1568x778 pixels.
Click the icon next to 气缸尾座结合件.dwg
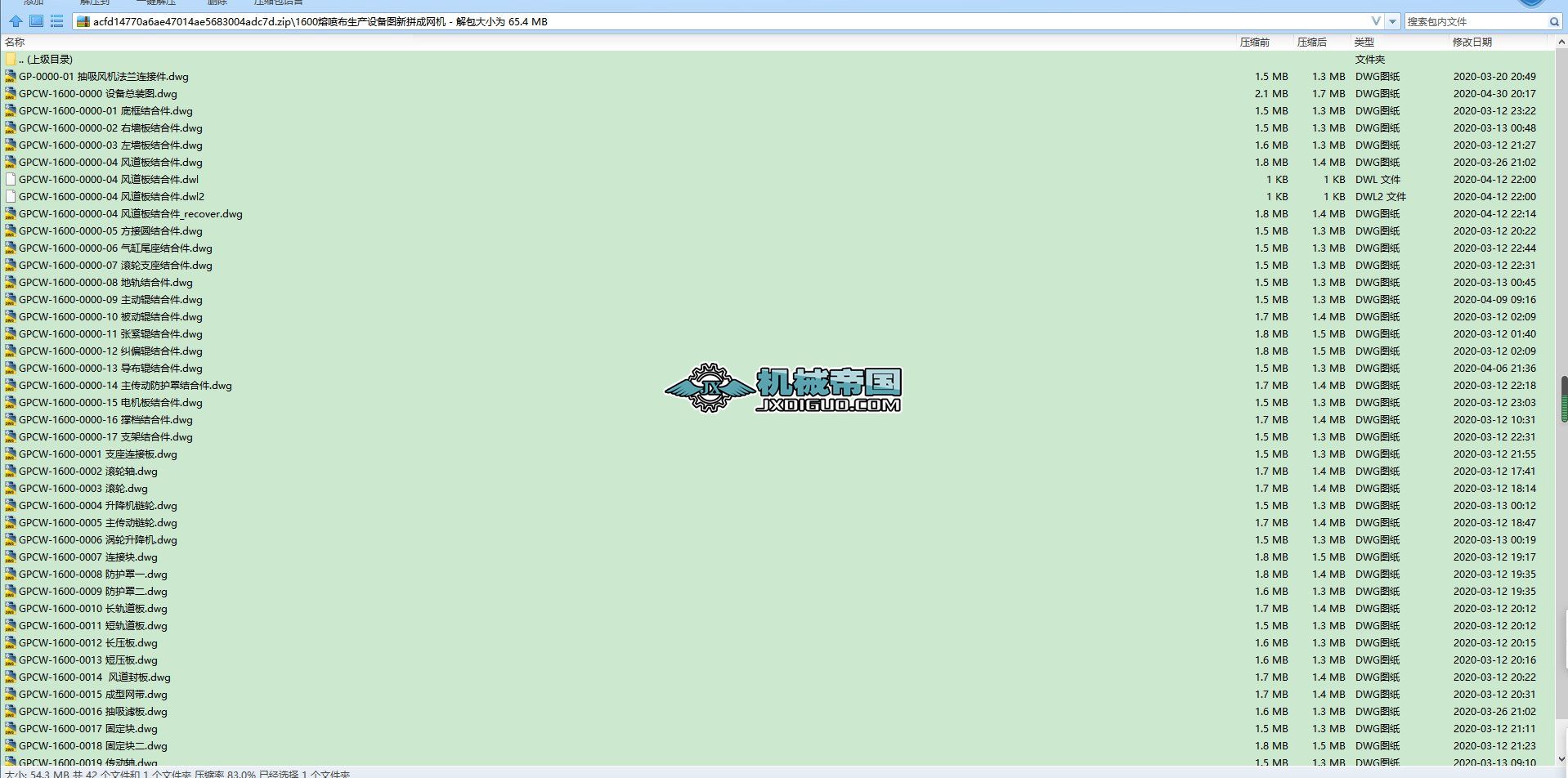11,248
